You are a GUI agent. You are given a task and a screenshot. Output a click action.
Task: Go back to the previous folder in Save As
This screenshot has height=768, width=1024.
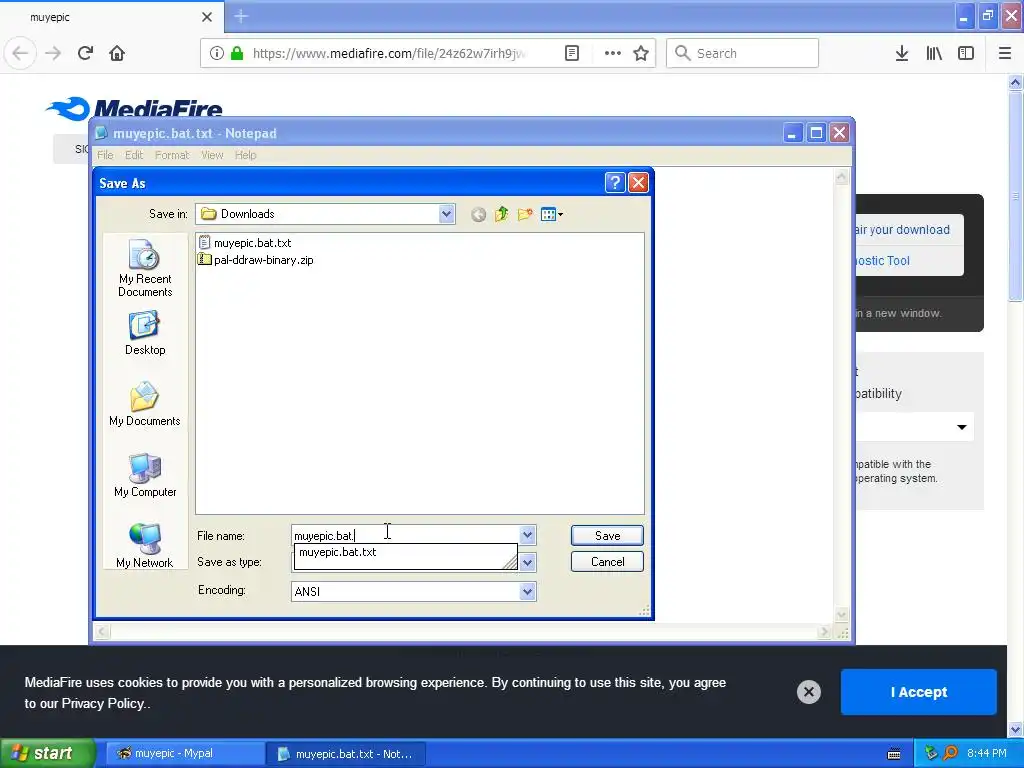click(x=478, y=214)
